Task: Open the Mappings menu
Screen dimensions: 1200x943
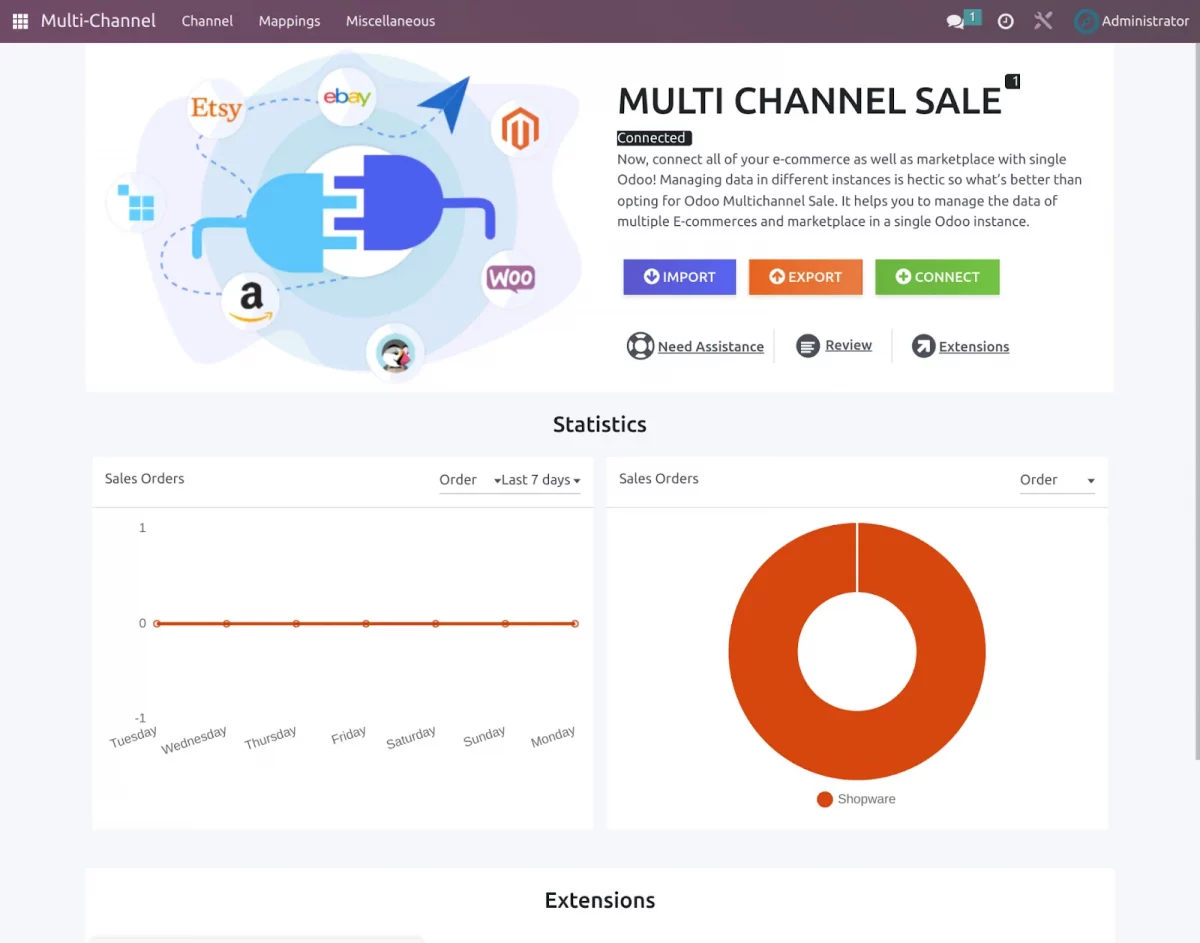Action: point(289,21)
